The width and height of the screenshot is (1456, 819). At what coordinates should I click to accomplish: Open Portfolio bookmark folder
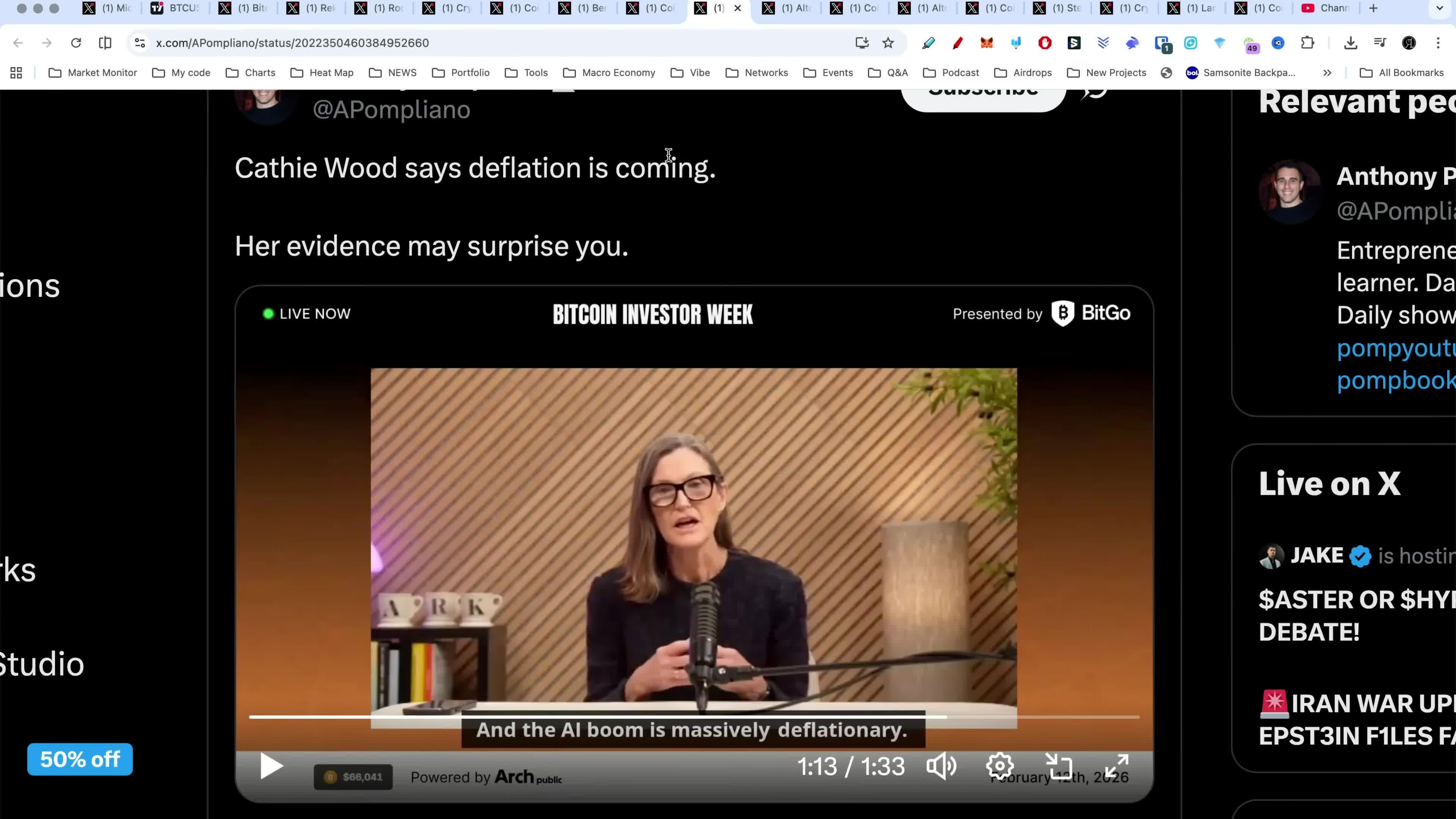coord(461,73)
